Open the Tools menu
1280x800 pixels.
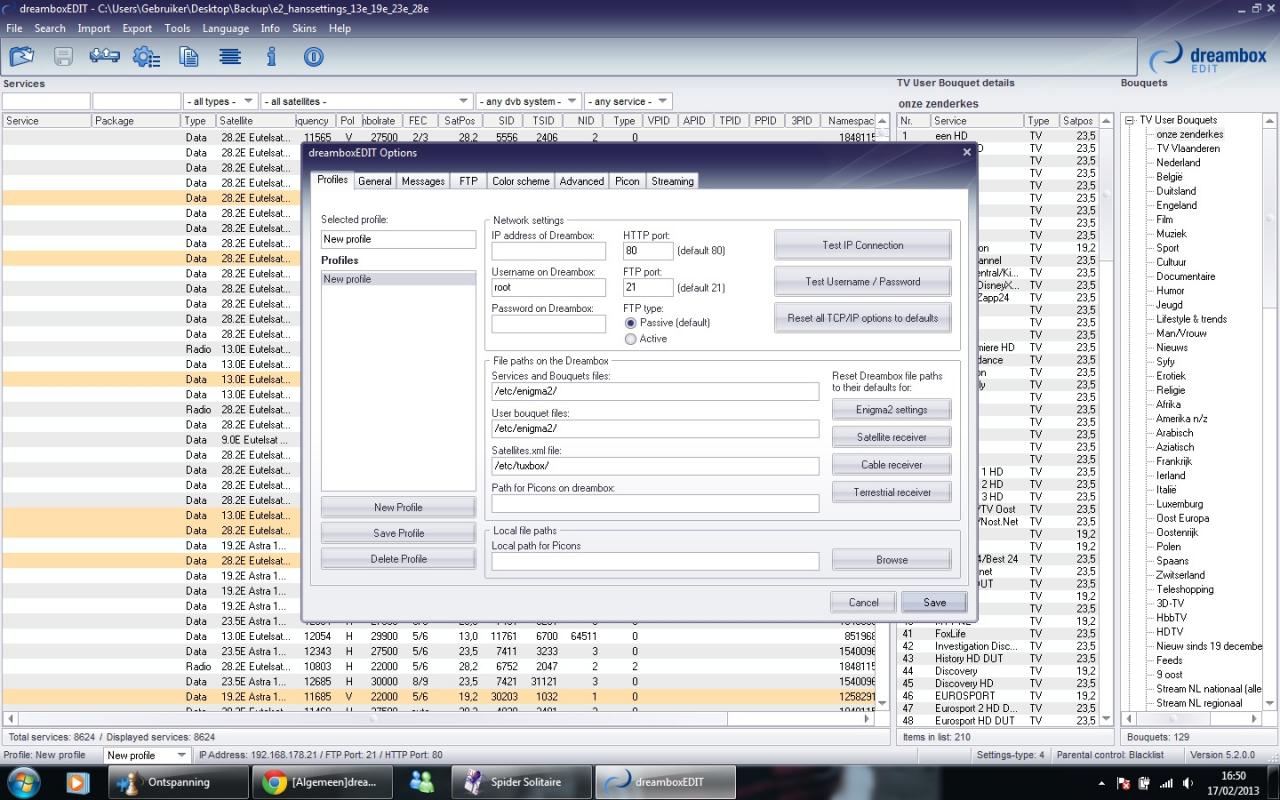pos(177,28)
